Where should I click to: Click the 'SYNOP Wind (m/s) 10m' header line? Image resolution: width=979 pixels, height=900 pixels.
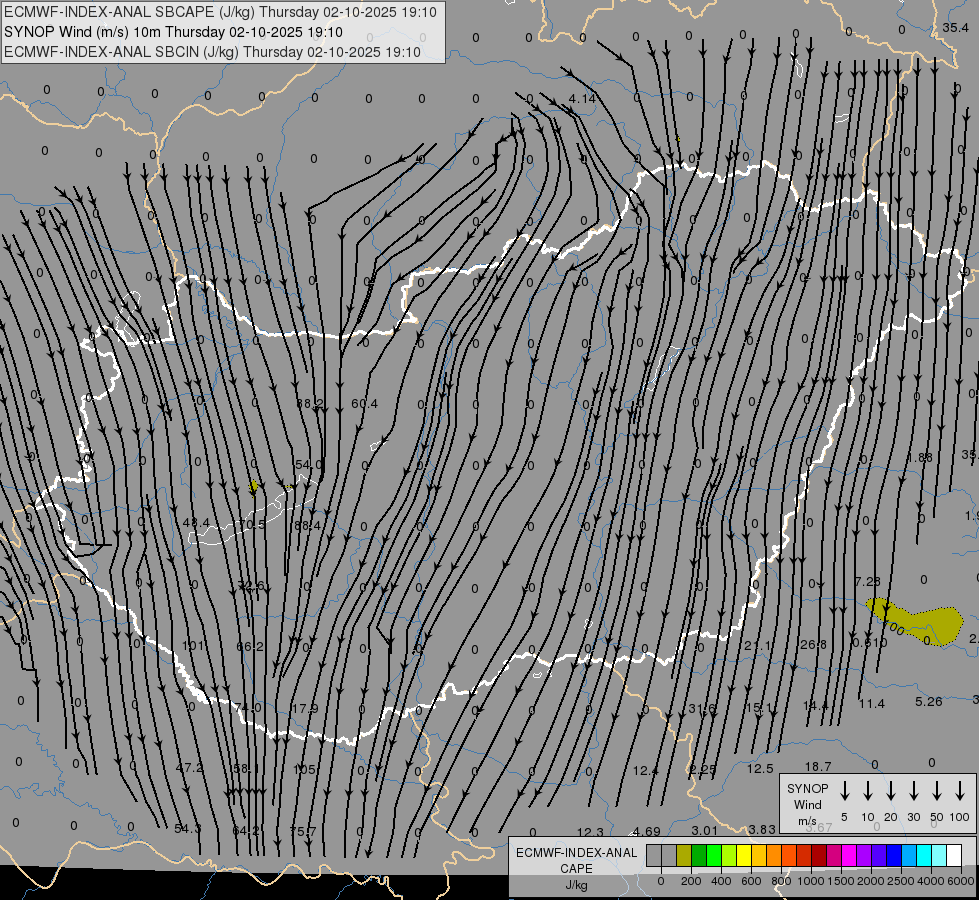click(x=174, y=32)
